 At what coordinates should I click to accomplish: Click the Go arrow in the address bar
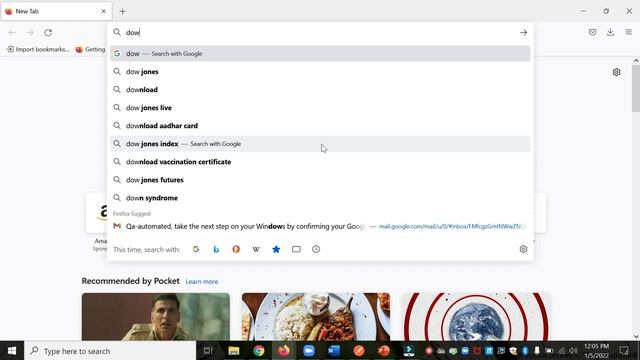523,33
